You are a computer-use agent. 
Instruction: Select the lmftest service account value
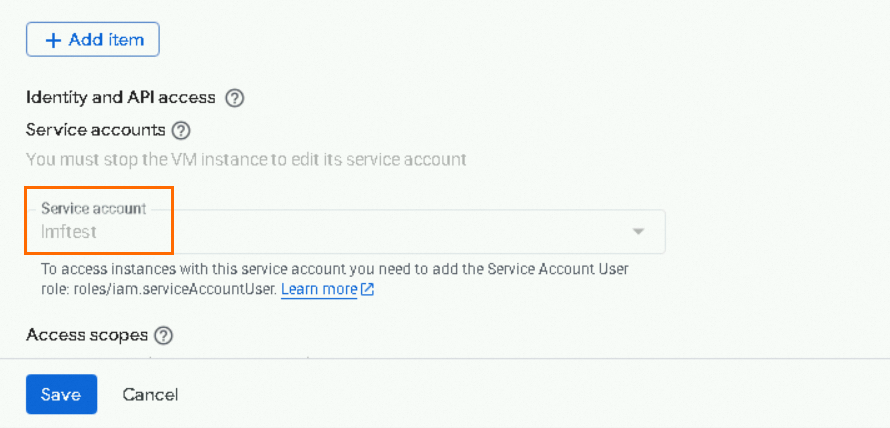(69, 232)
